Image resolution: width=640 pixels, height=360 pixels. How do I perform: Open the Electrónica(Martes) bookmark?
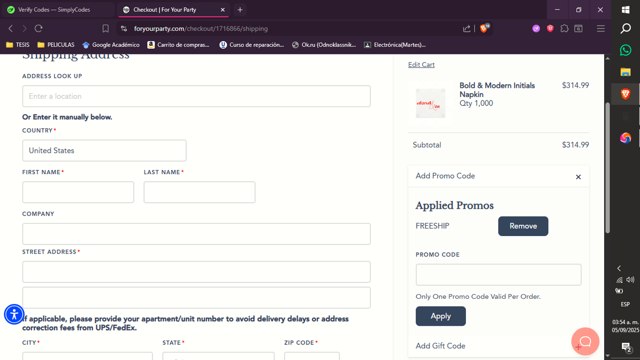(x=395, y=45)
